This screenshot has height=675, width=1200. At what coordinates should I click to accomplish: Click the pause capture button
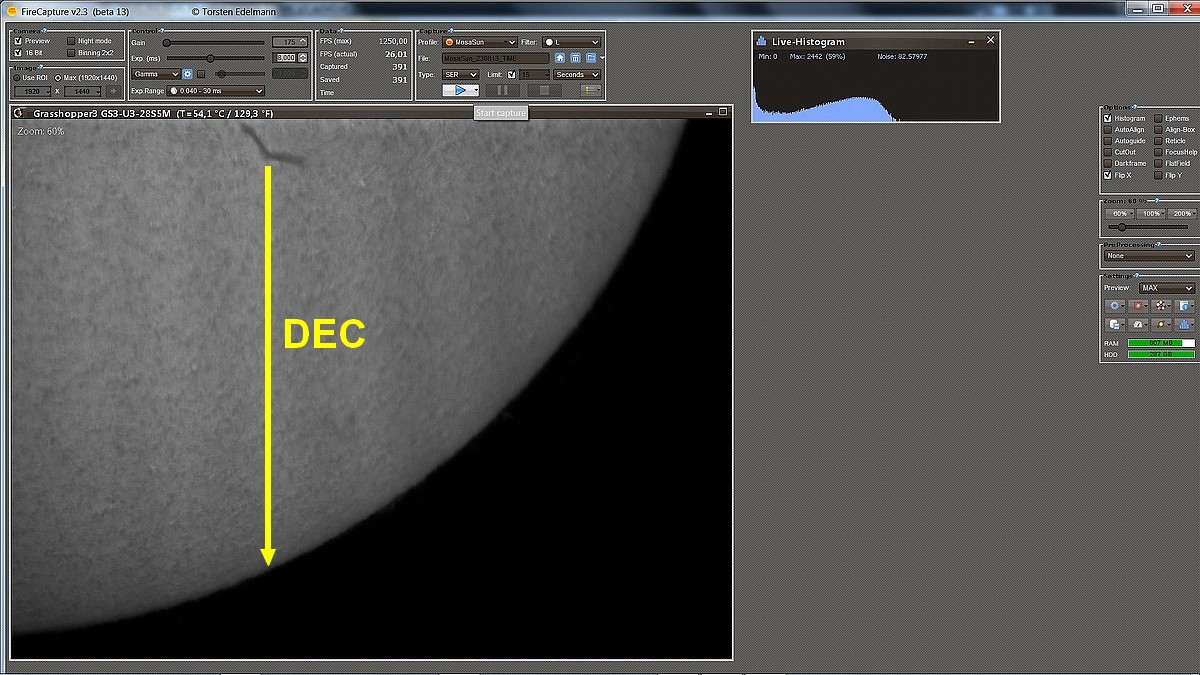point(503,90)
